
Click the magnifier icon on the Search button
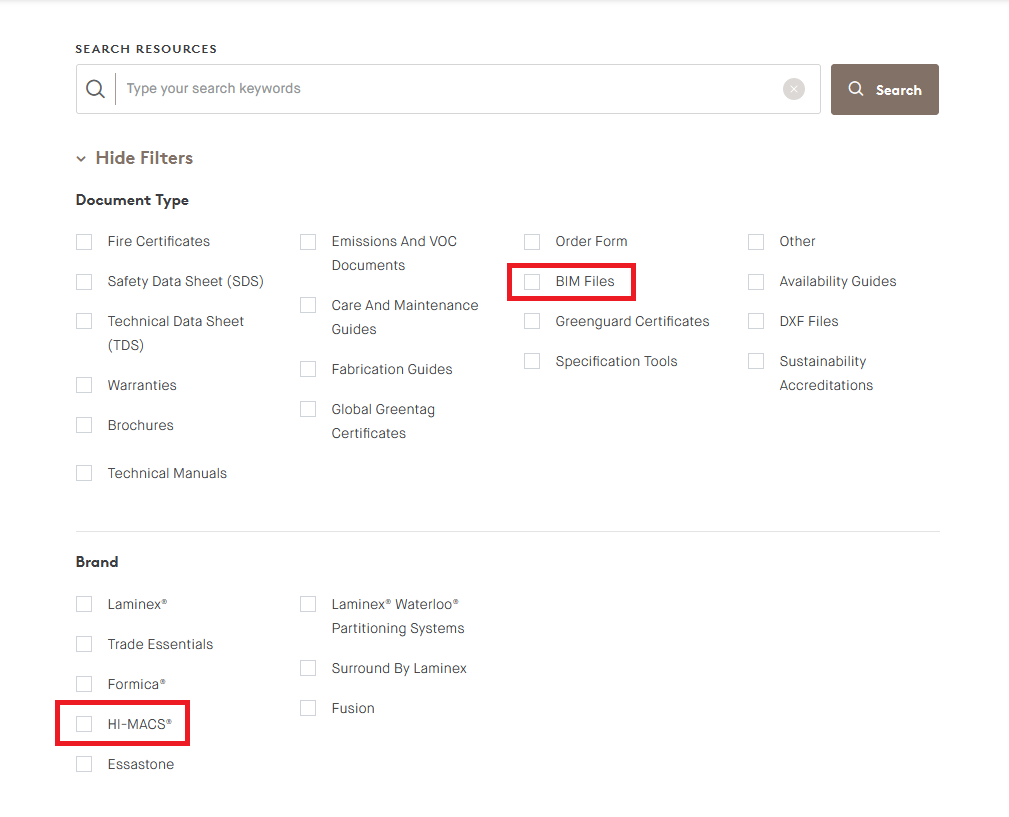pyautogui.click(x=855, y=88)
